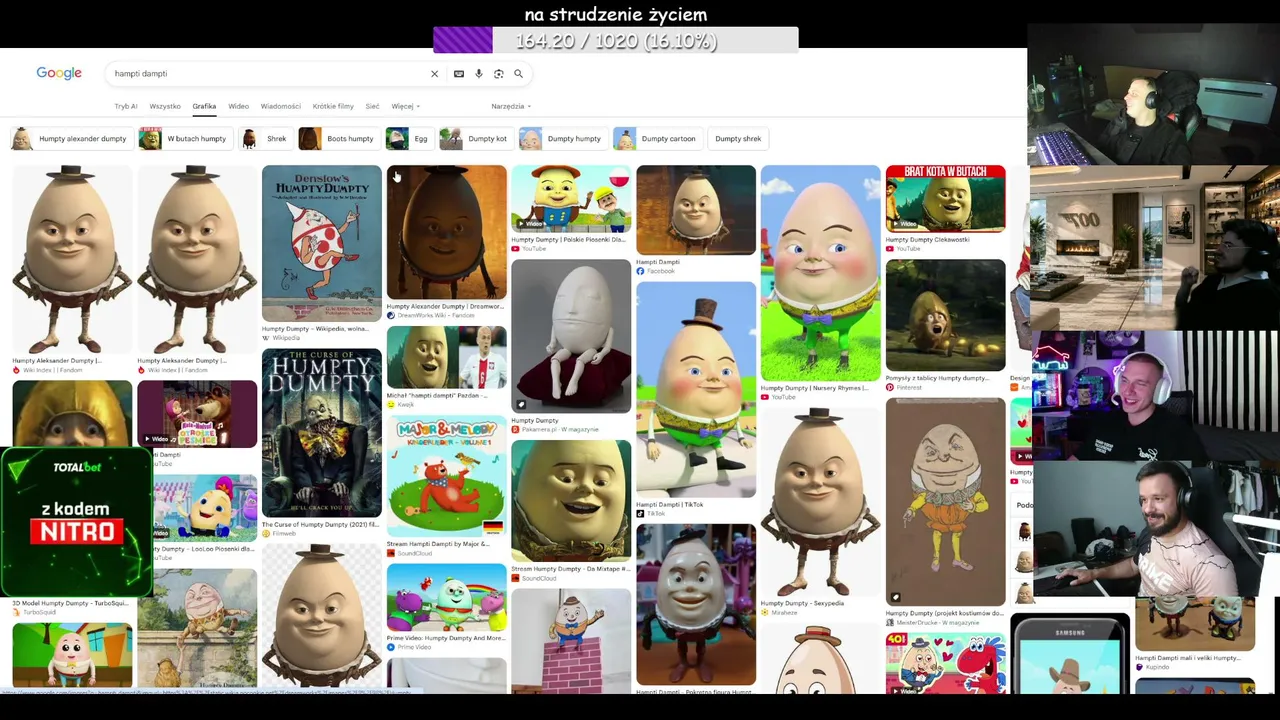Open the Prime Video Humpty Dumpty image
Screen dimensions: 1280x720
(446, 598)
